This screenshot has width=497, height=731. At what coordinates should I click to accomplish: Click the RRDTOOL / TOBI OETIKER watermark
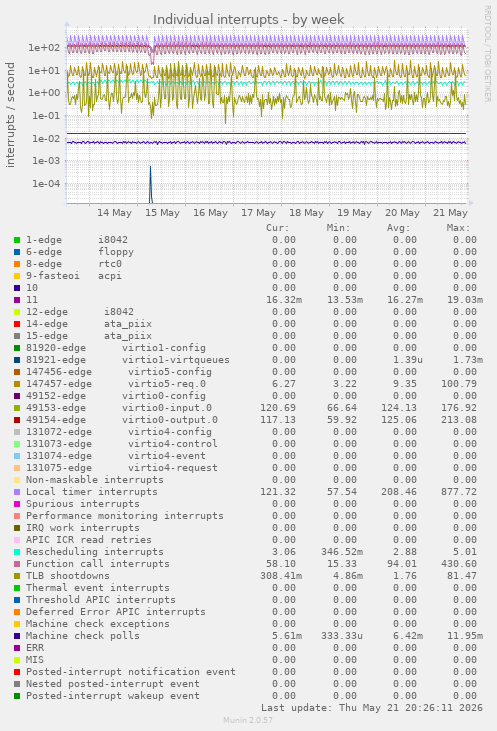487,54
